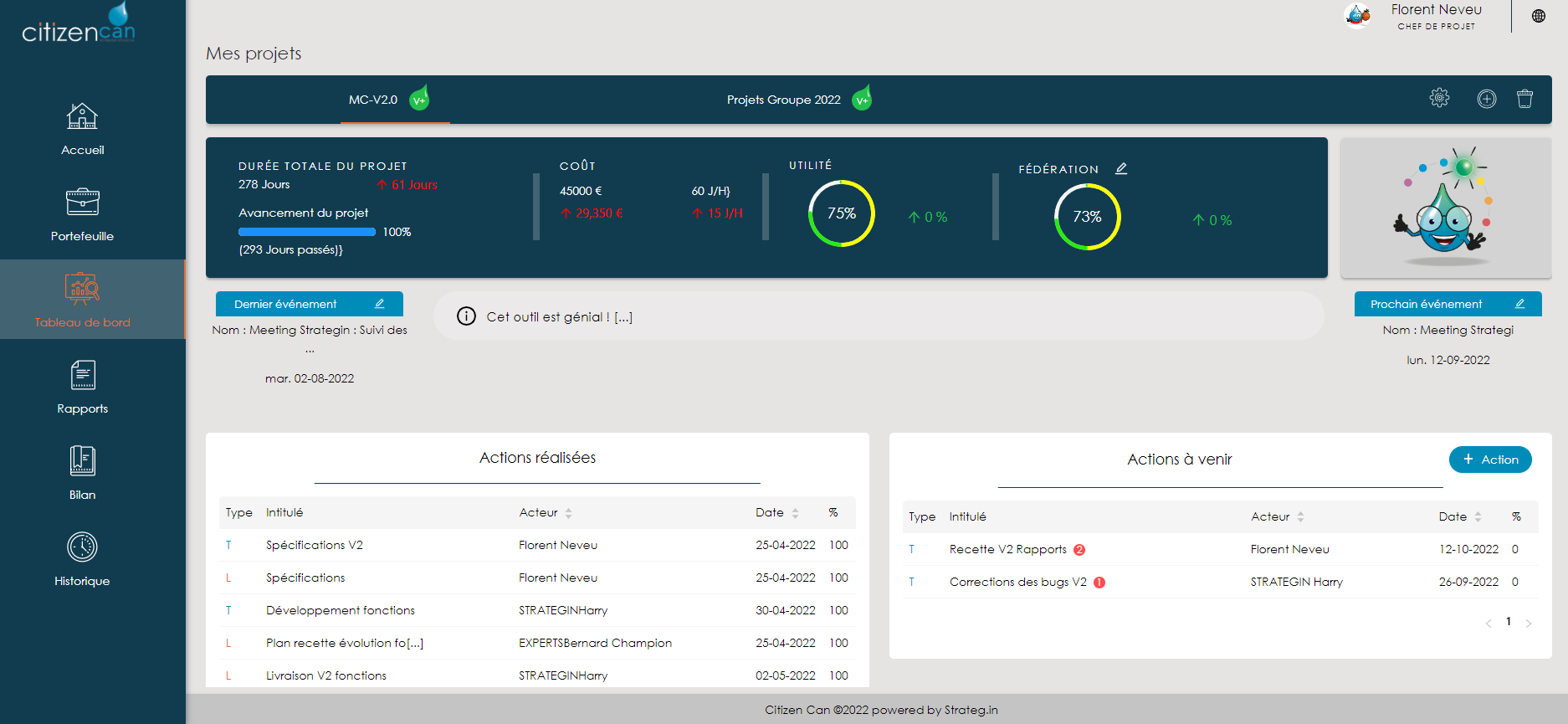Image resolution: width=1568 pixels, height=724 pixels.
Task: Click the add Action button
Action: pyautogui.click(x=1489, y=460)
